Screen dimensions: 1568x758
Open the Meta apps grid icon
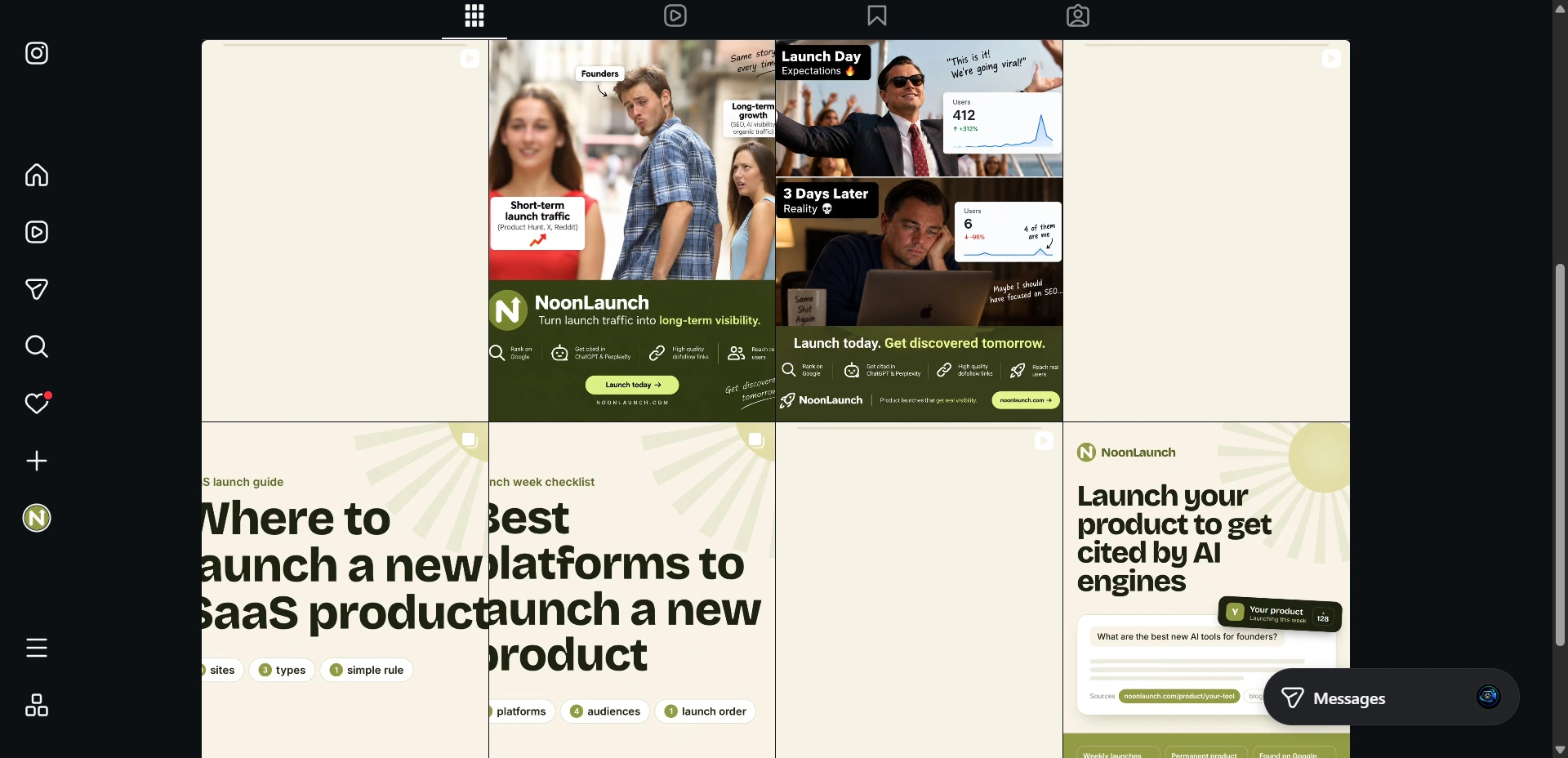pyautogui.click(x=37, y=705)
